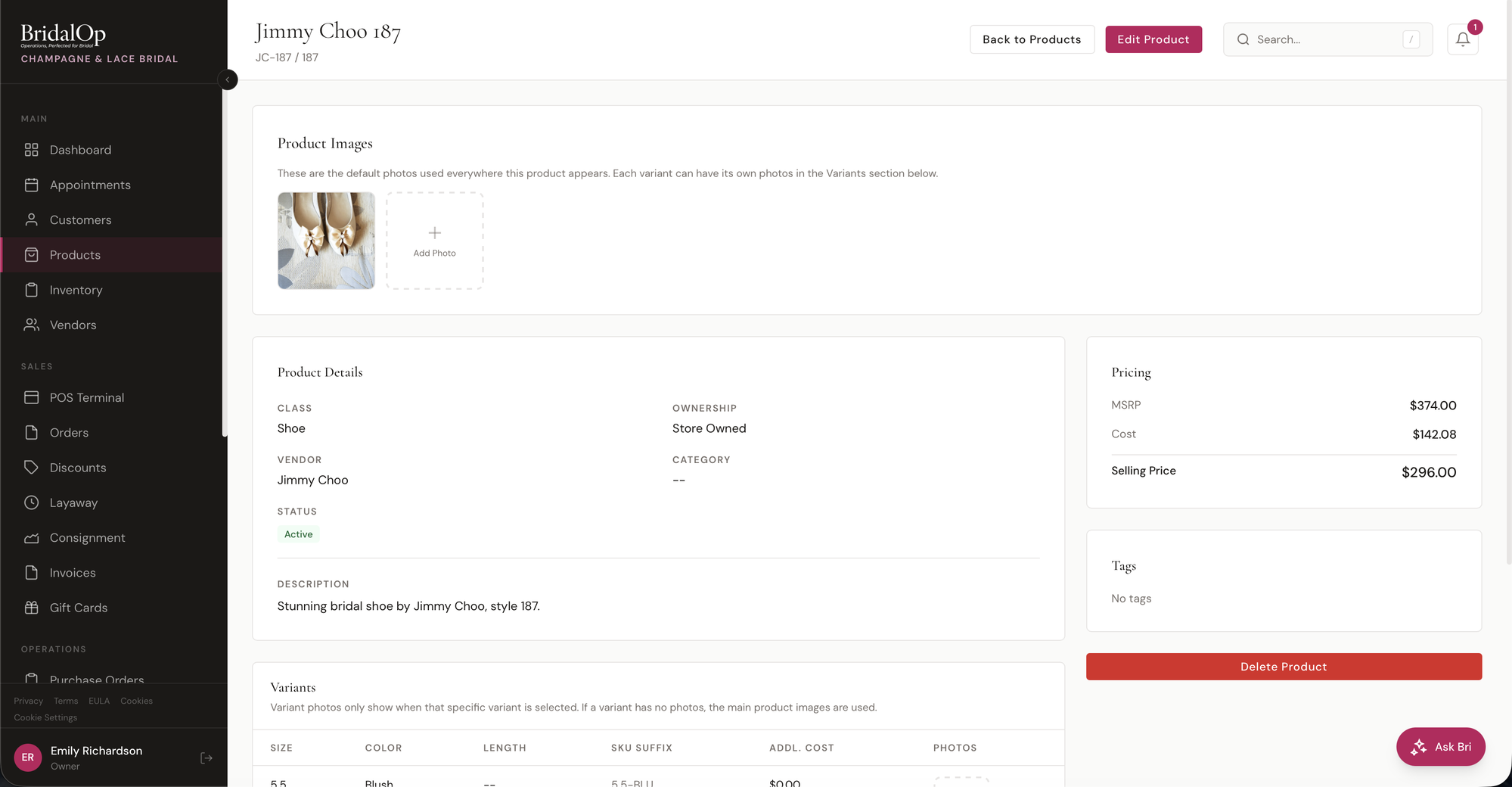1512x787 pixels.
Task: Open the Privacy link
Action: tap(29, 701)
